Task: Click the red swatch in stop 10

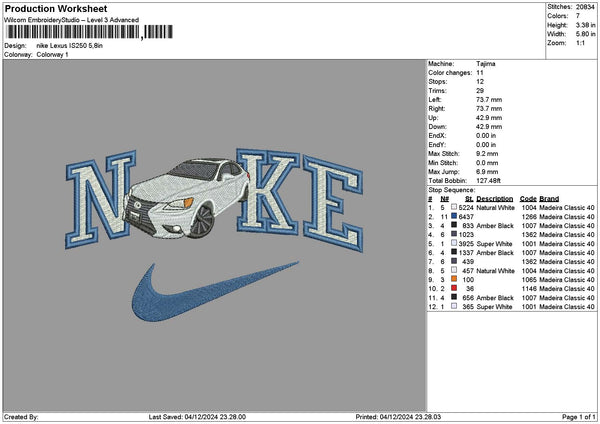Action: point(454,288)
